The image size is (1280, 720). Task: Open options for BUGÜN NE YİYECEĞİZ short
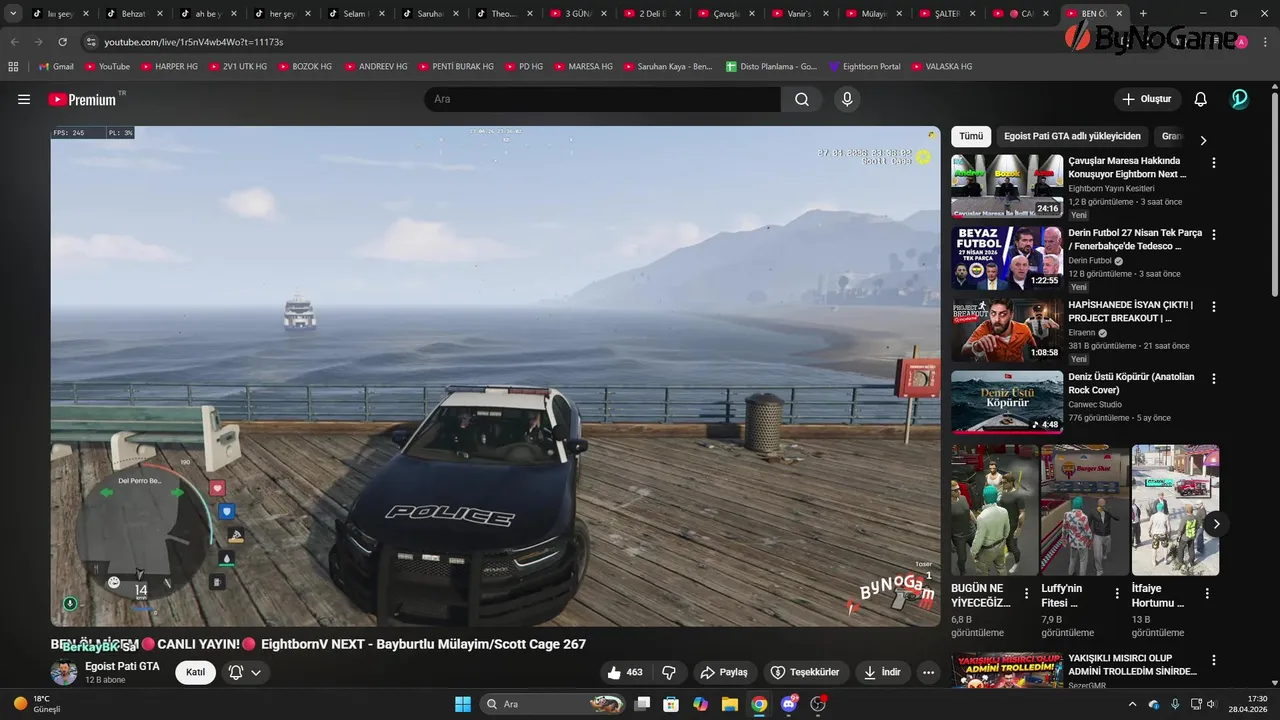point(1027,592)
